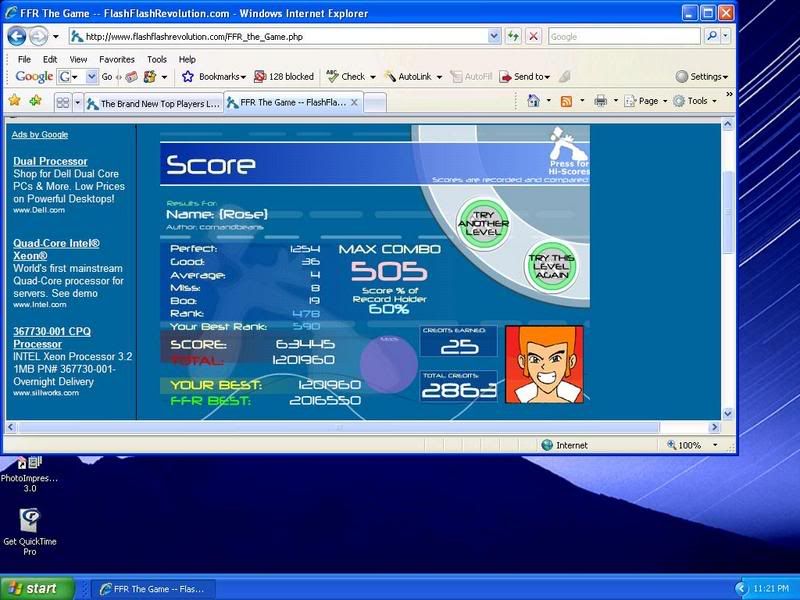Open the Quad-Core Intel Xeon ad link
The width and height of the screenshot is (800, 600).
click(56, 249)
